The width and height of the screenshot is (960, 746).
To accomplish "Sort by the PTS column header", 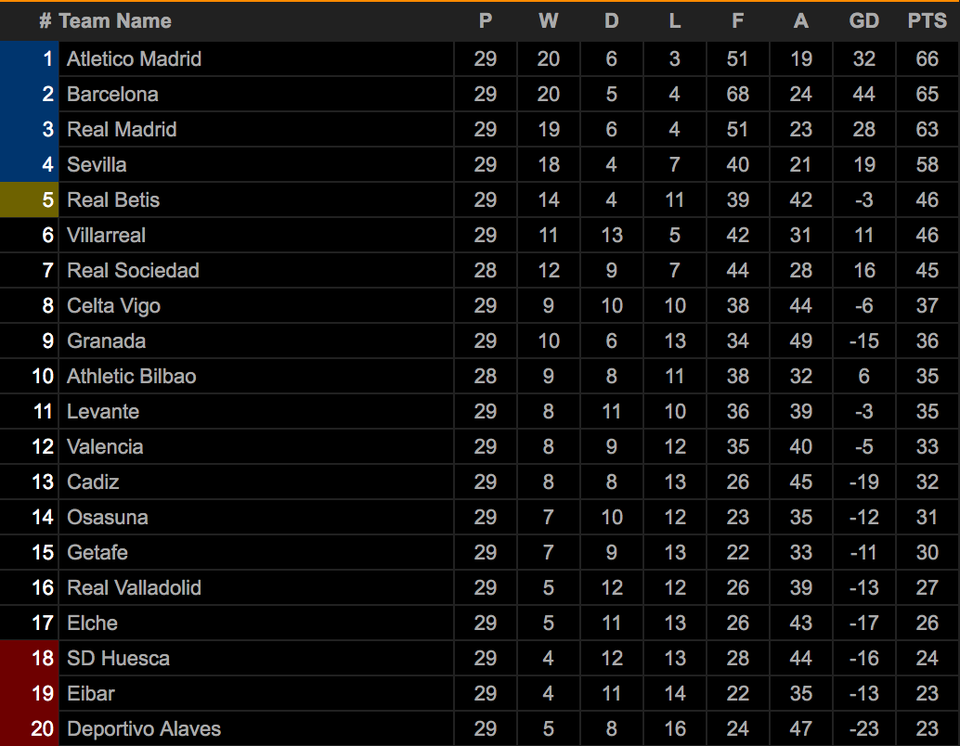I will [x=927, y=21].
